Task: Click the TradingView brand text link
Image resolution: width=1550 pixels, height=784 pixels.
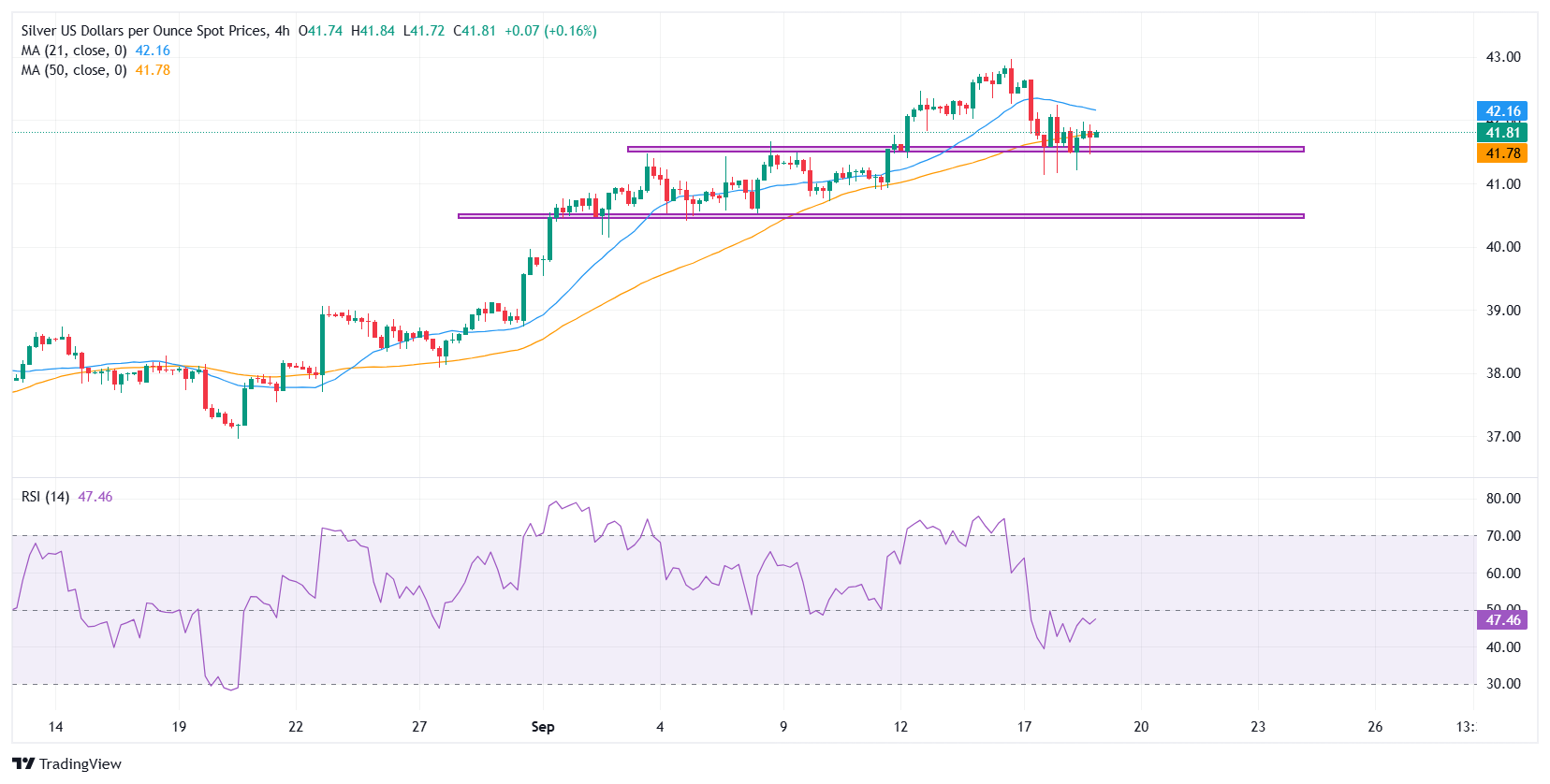Action: coord(80,764)
